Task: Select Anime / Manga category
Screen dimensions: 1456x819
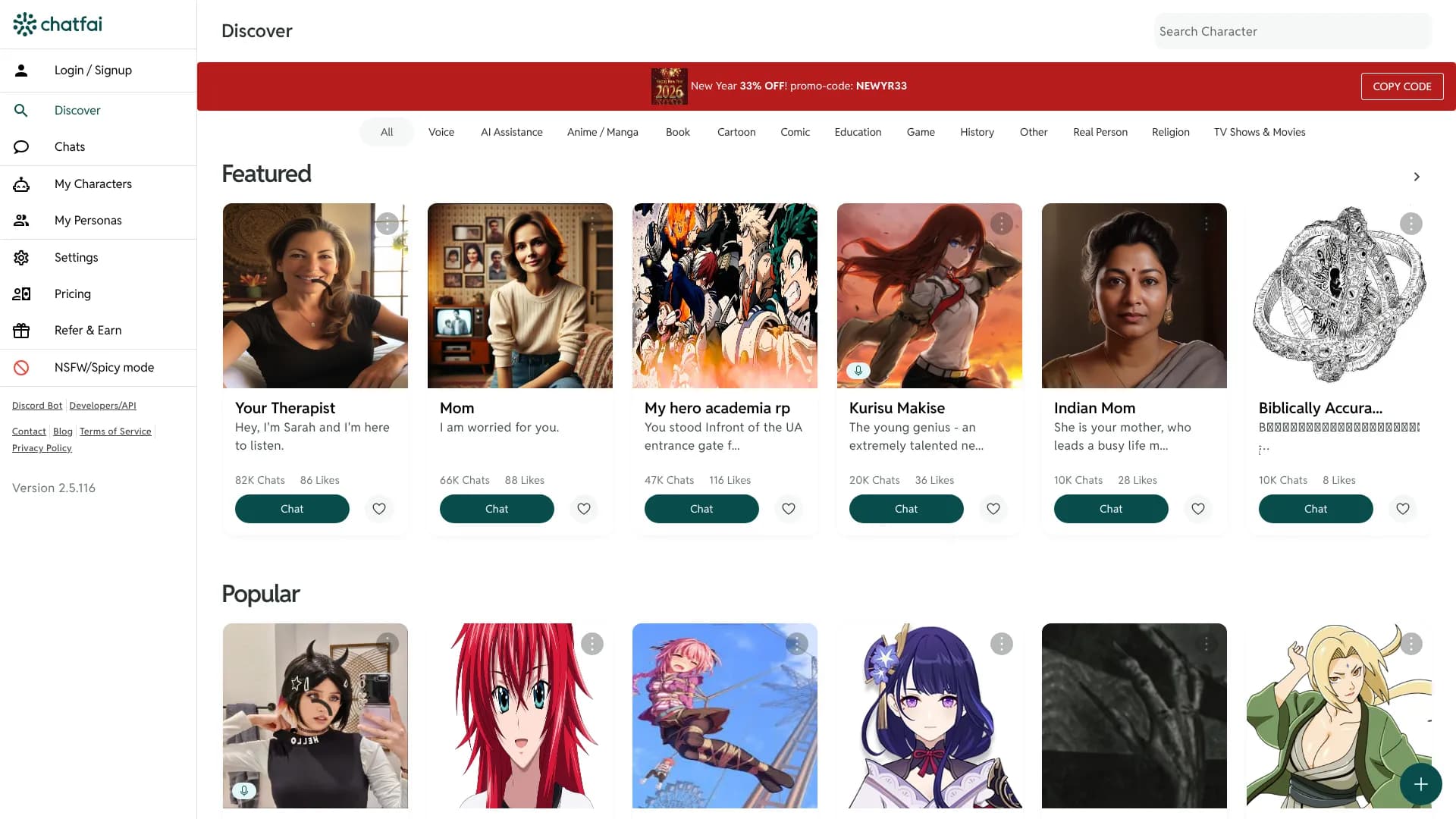Action: pos(603,132)
